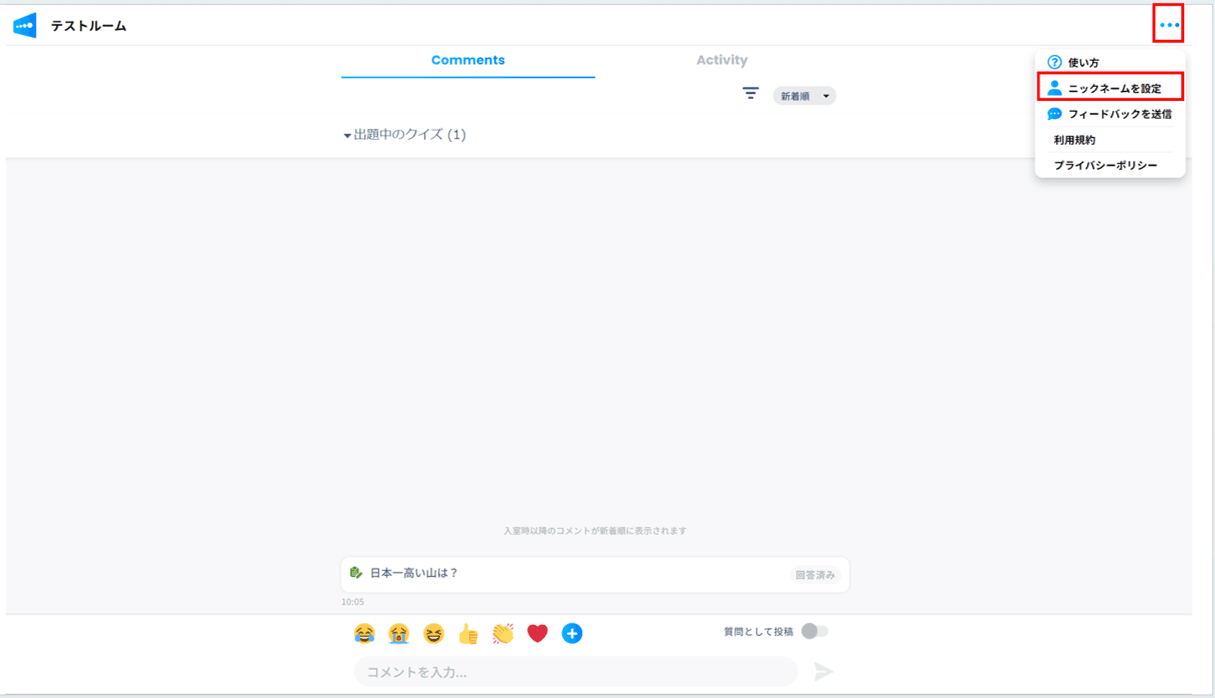Viewport: 1215px width, 698px height.
Task: Switch to the Activity tab
Action: pyautogui.click(x=722, y=60)
